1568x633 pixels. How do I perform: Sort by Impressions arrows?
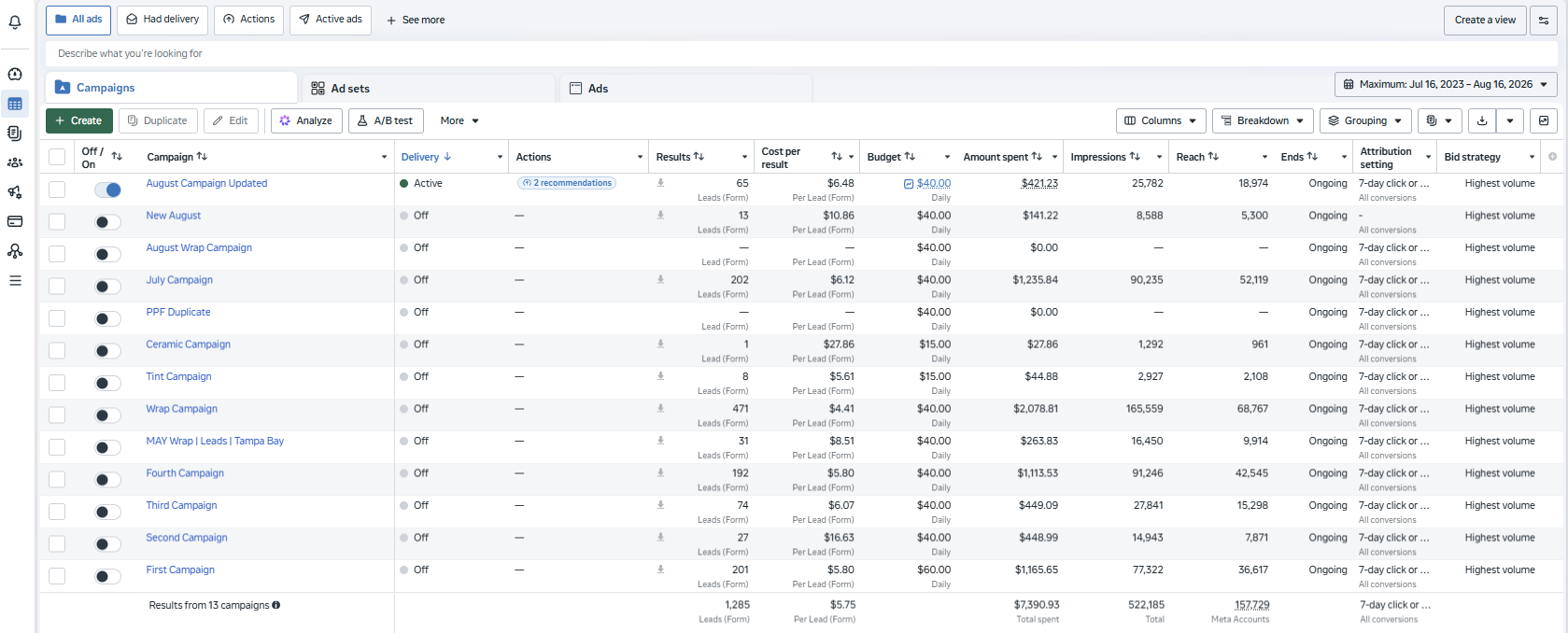coord(1135,157)
